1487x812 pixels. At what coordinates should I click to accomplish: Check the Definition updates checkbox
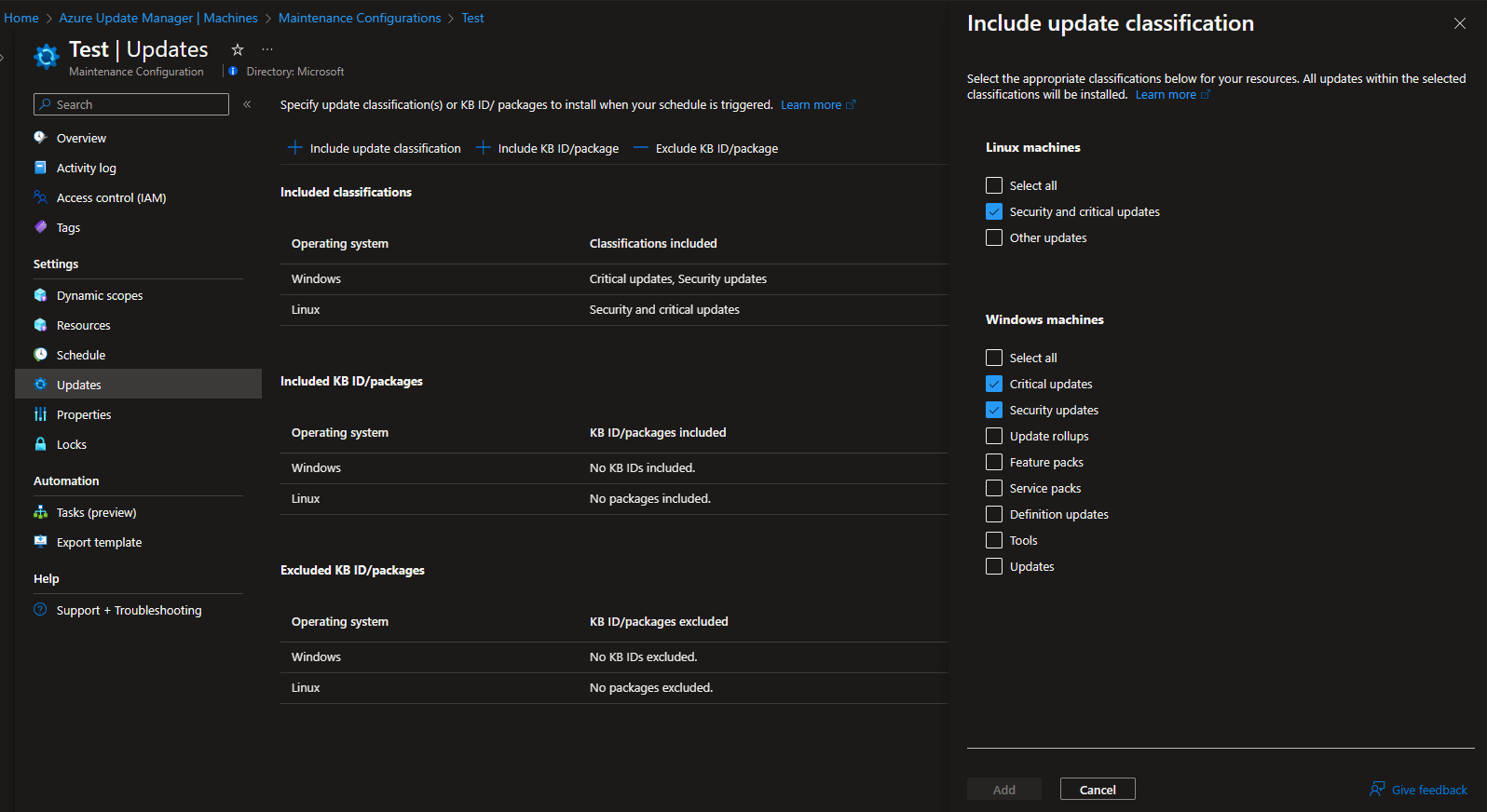coord(994,514)
